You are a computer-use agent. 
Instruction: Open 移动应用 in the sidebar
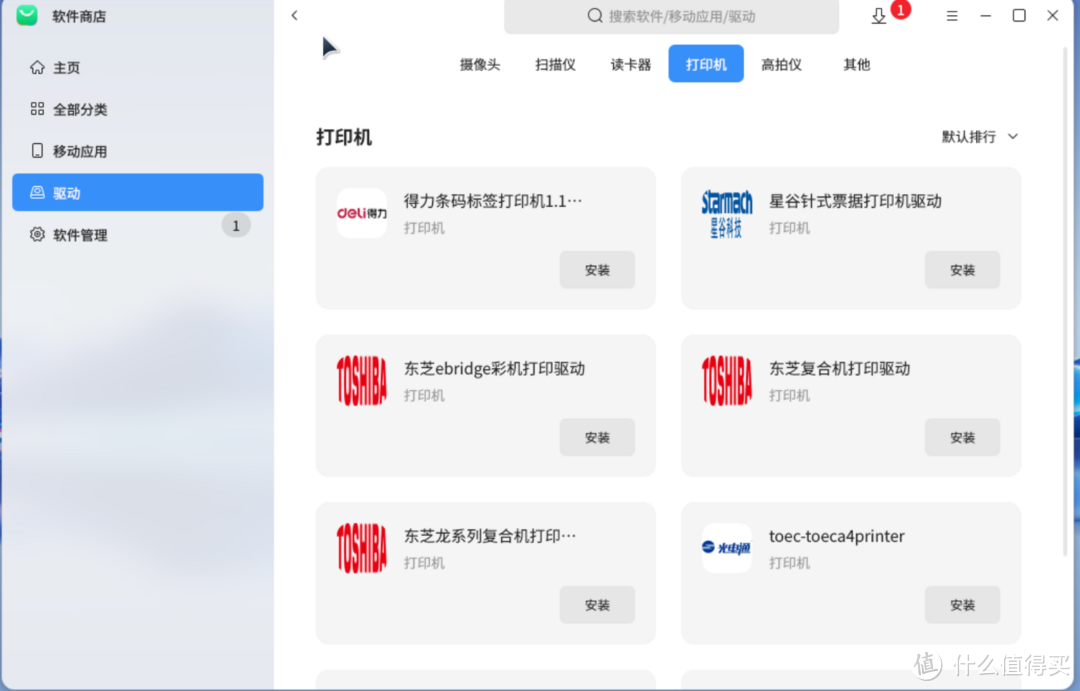coord(138,151)
